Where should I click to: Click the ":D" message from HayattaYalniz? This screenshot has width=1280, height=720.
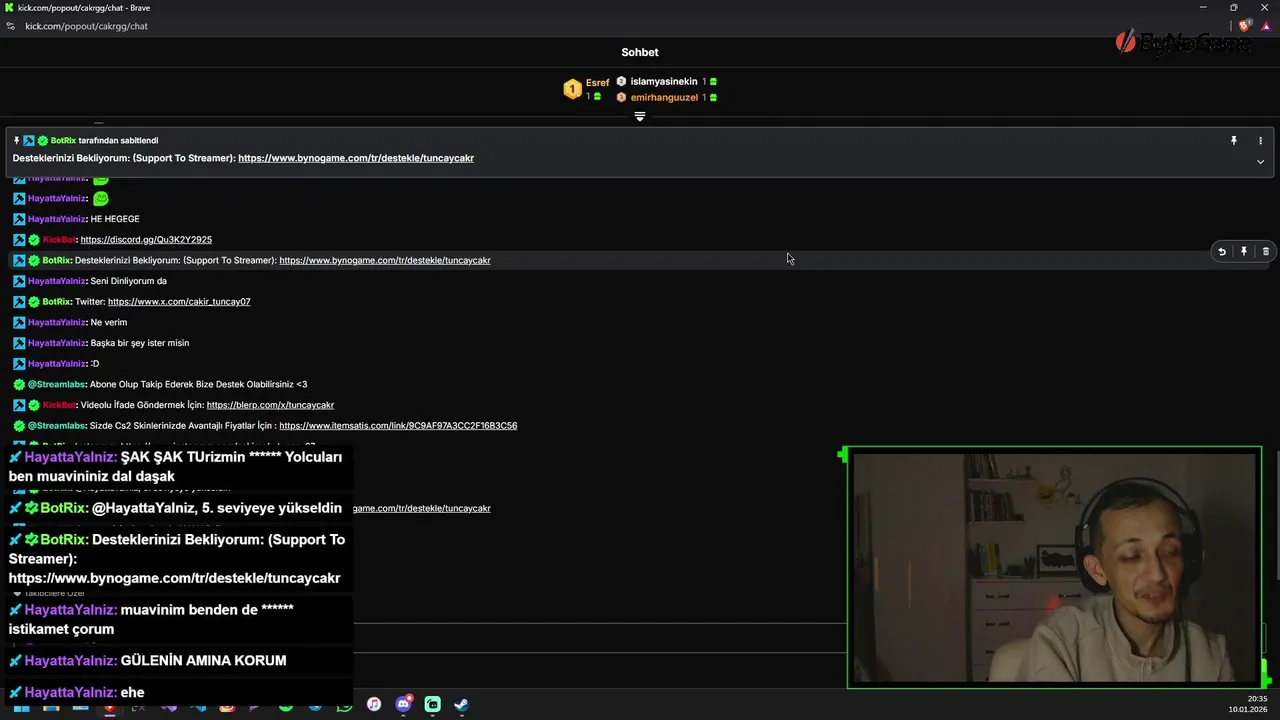click(x=95, y=364)
